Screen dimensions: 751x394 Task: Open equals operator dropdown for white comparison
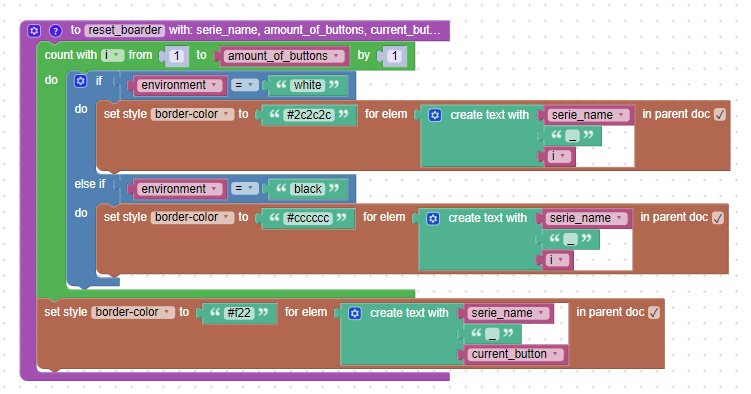(245, 85)
